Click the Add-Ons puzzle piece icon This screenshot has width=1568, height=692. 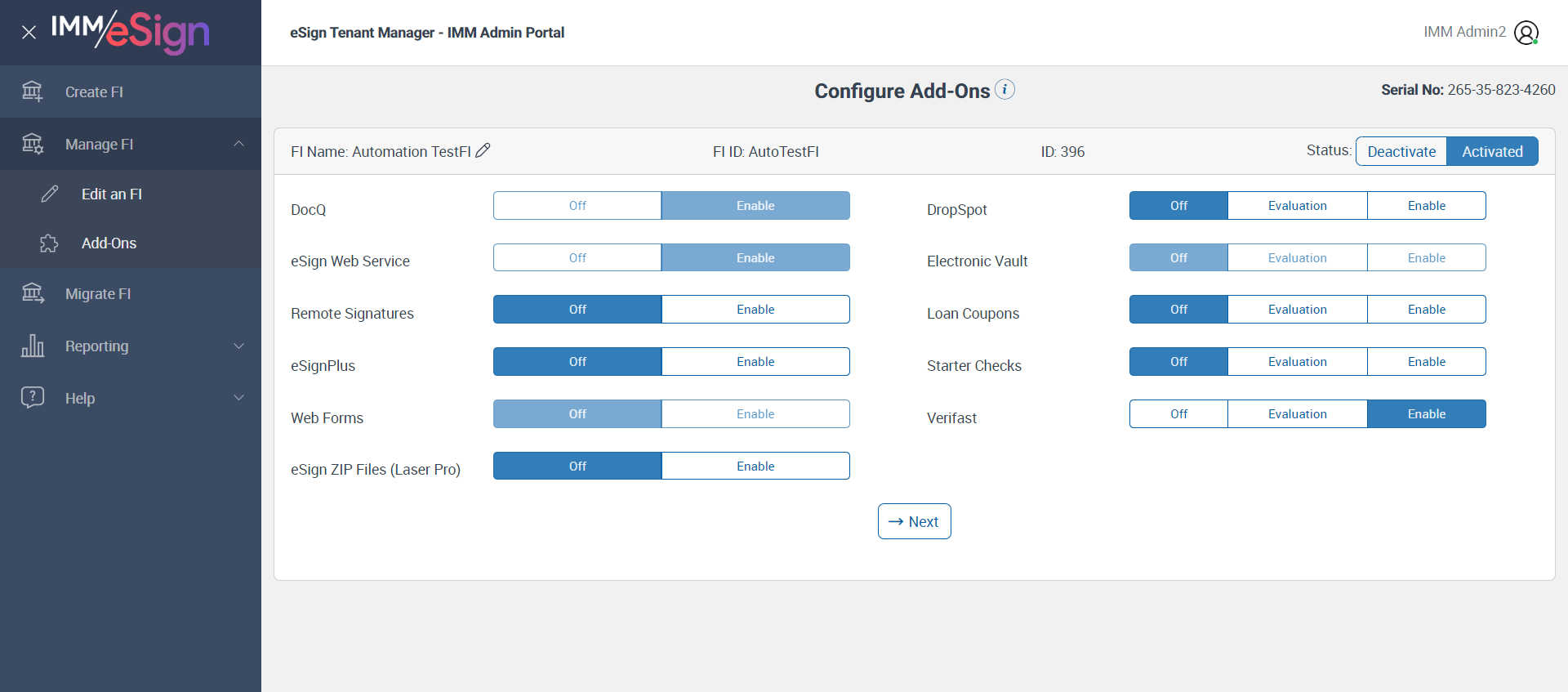point(49,243)
